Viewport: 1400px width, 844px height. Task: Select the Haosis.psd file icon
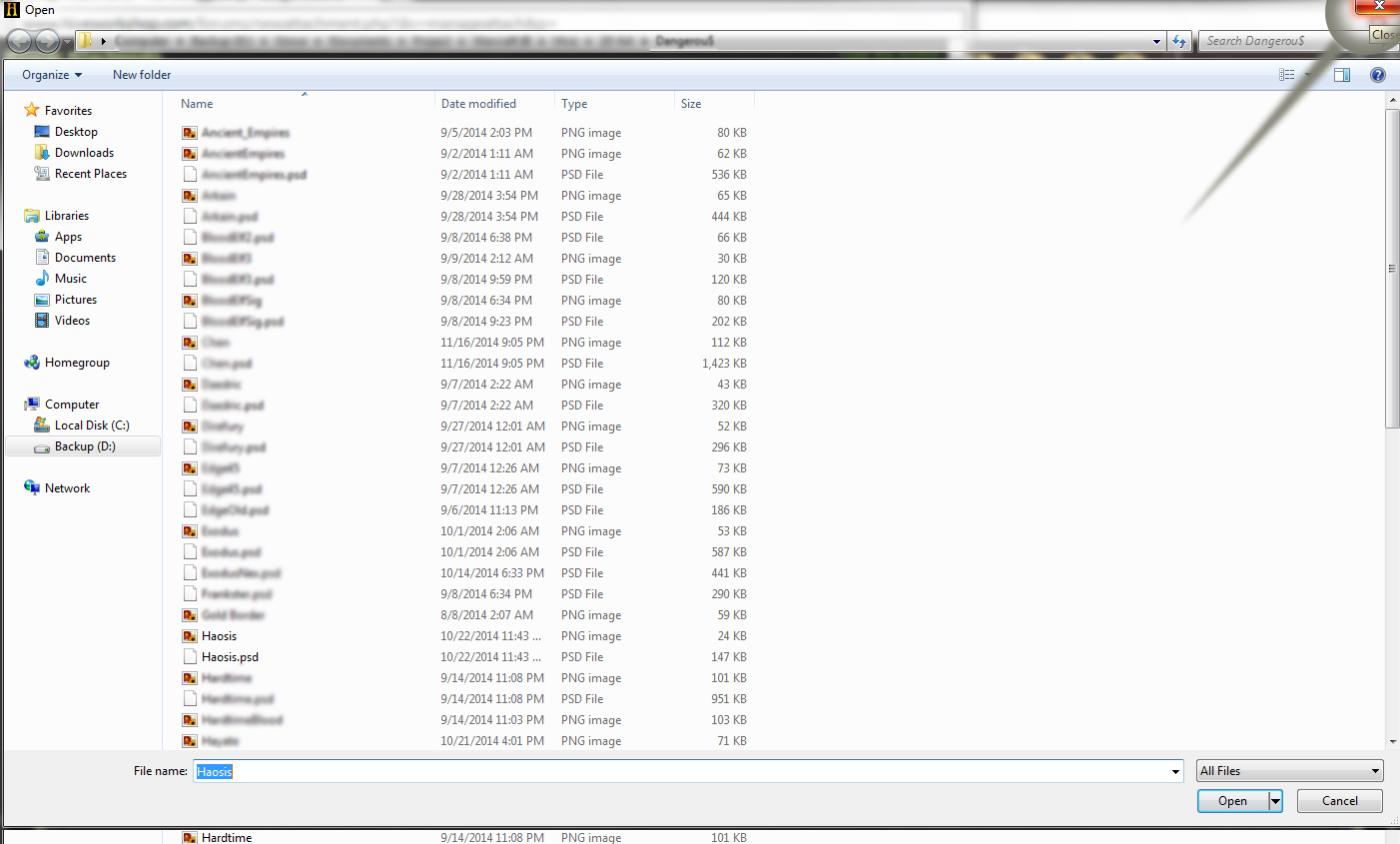tap(190, 657)
